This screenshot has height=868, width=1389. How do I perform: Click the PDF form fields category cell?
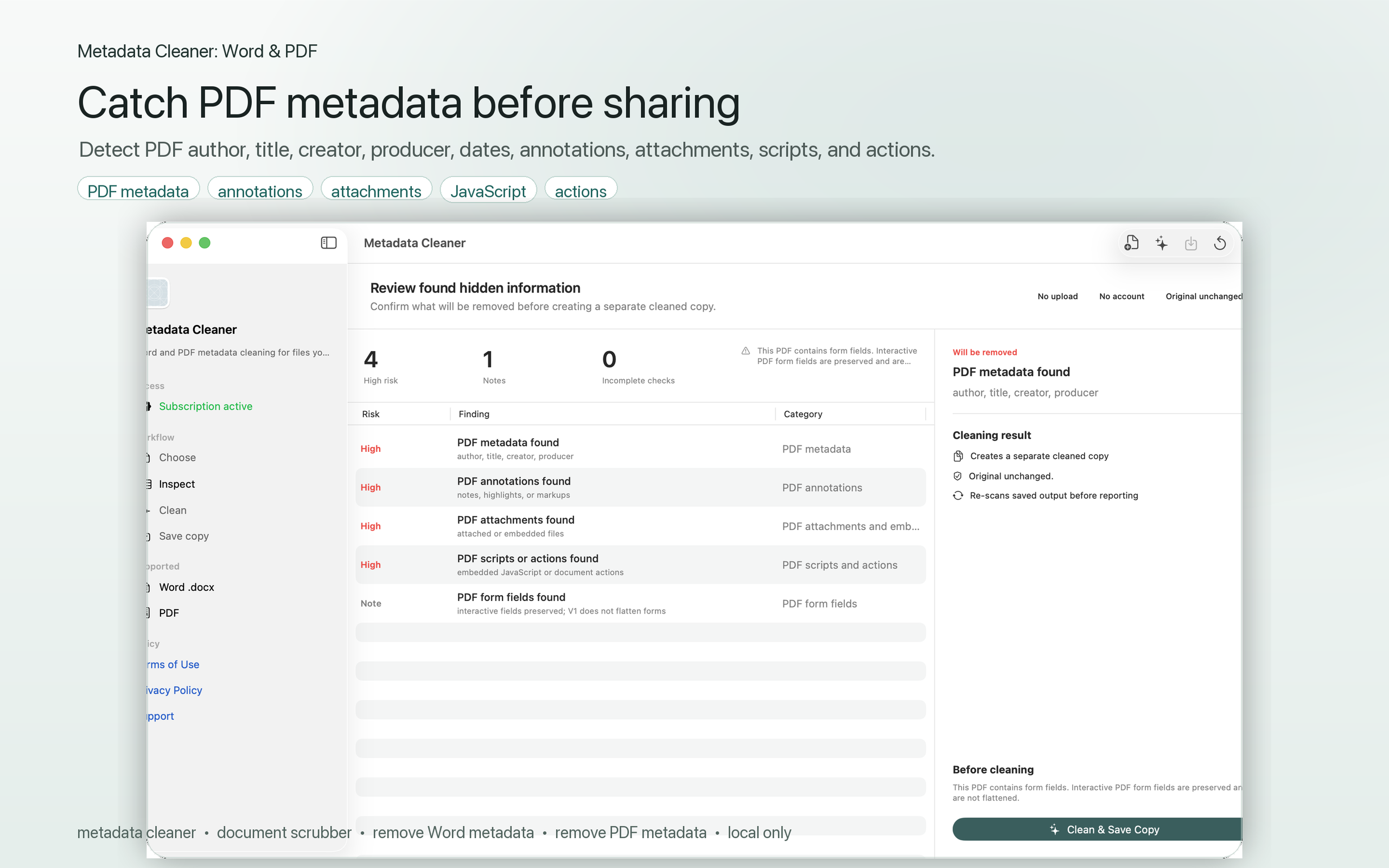(819, 603)
